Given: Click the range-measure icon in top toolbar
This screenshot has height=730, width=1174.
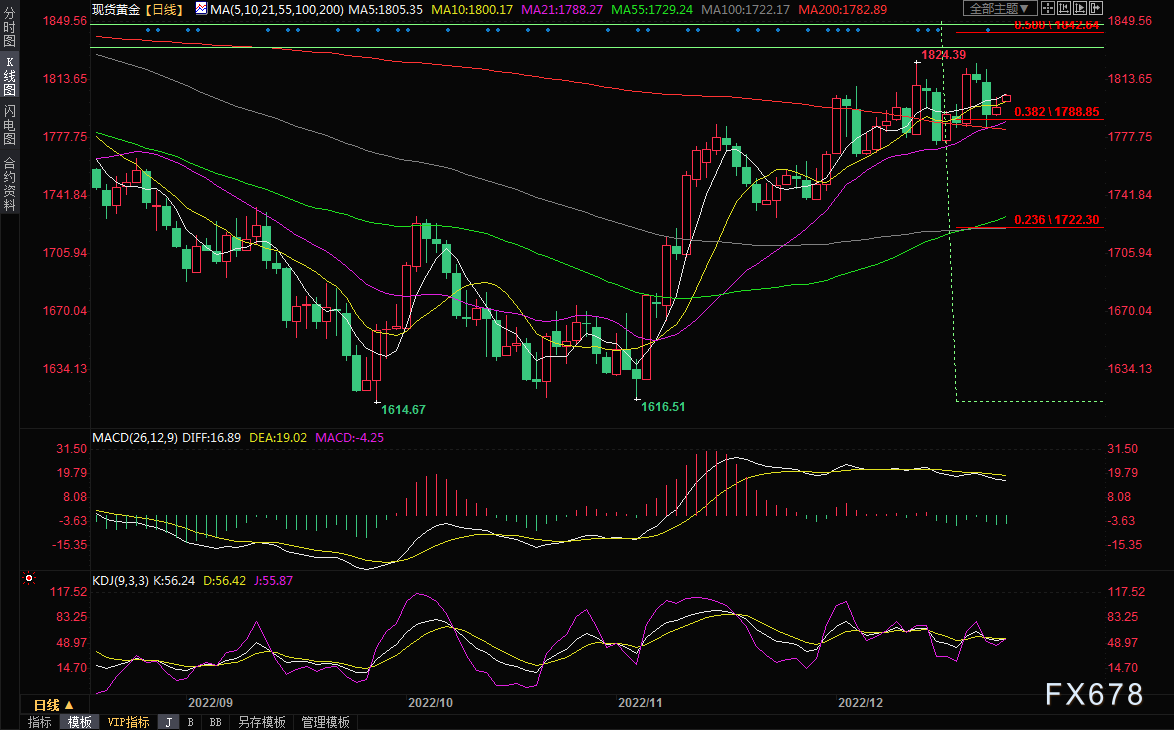Looking at the screenshot, I should coord(1064,8).
